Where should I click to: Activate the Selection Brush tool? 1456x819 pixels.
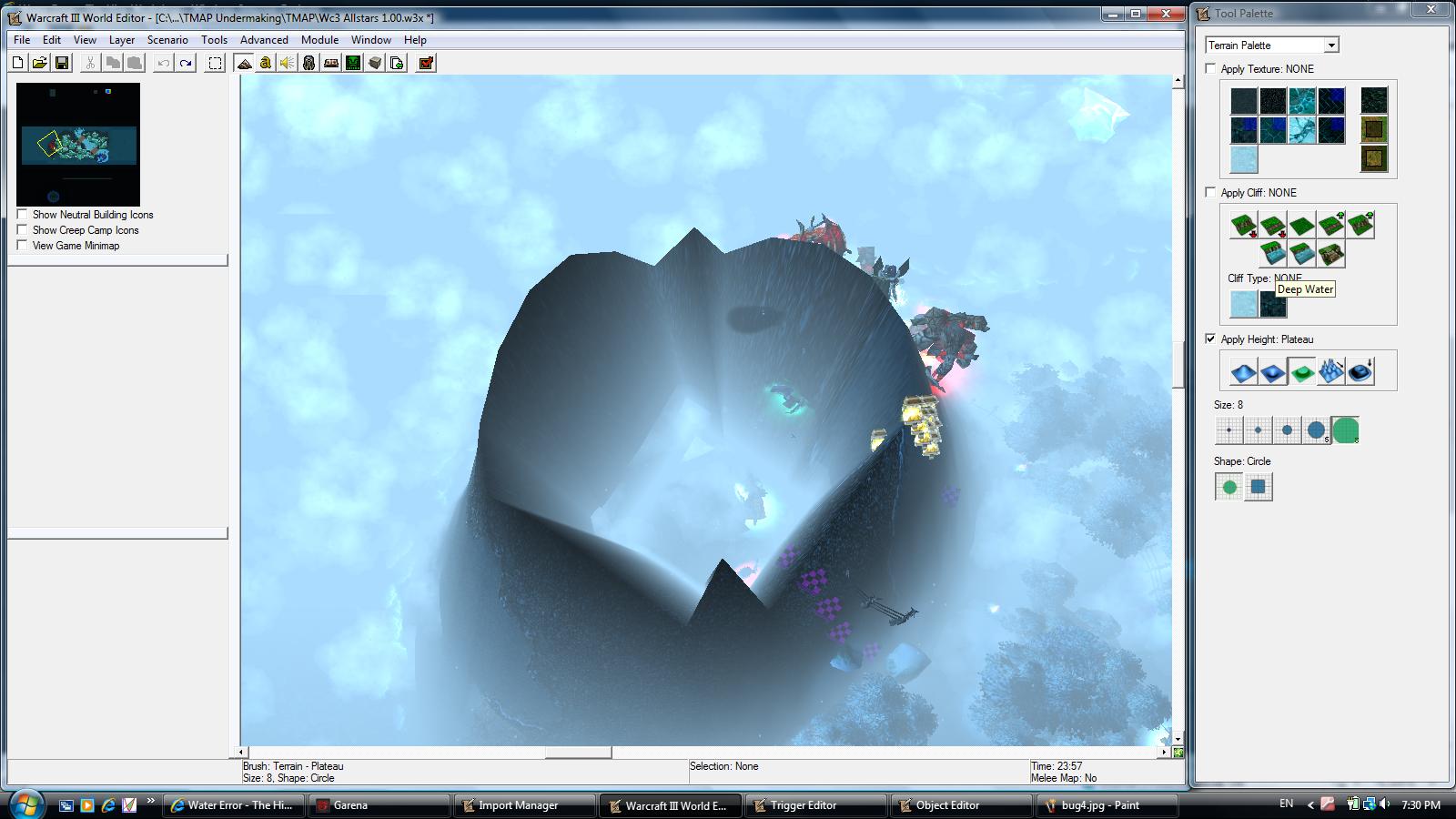click(215, 63)
